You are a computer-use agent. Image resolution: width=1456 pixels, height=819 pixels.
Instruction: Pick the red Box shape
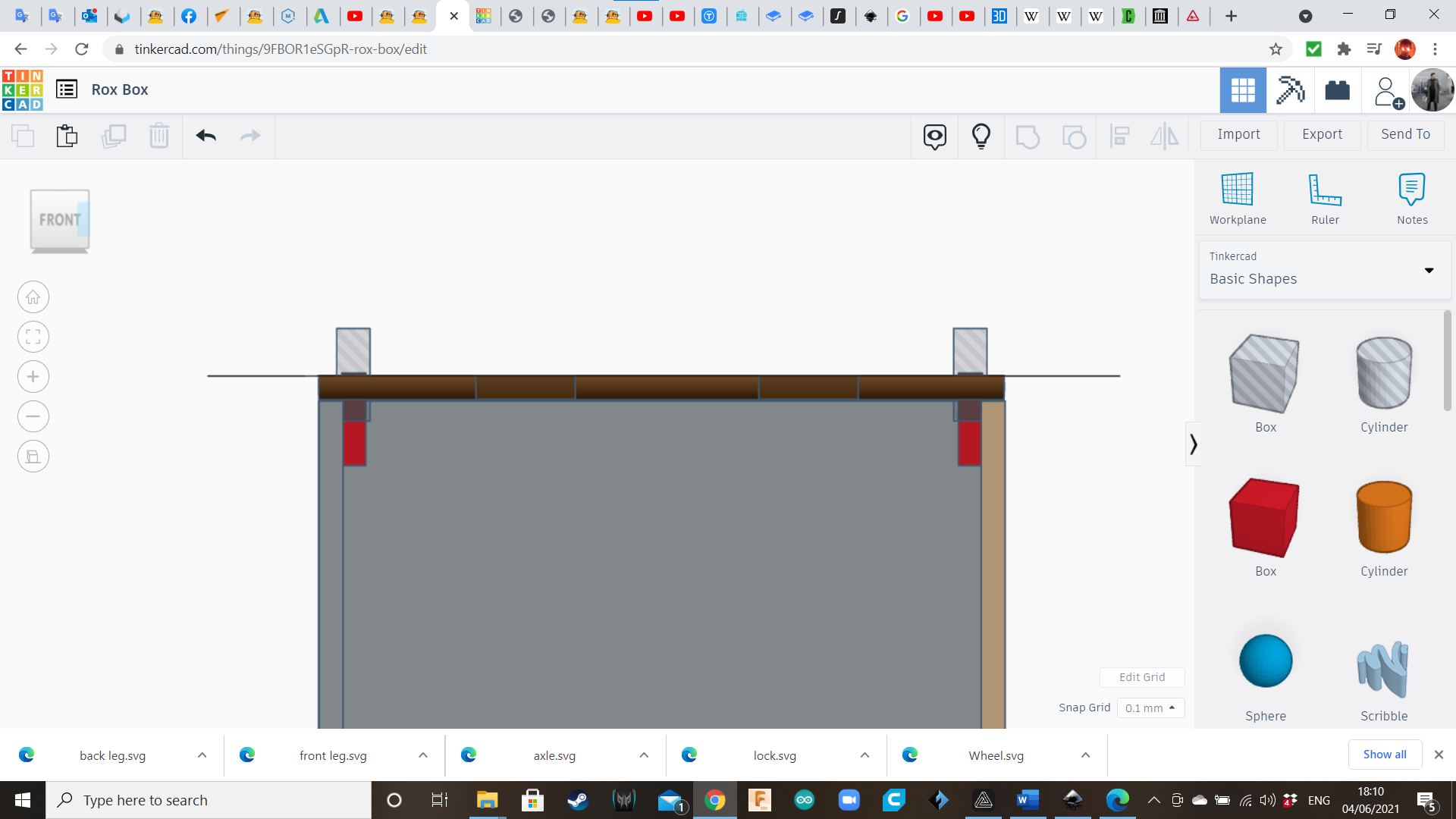1264,519
